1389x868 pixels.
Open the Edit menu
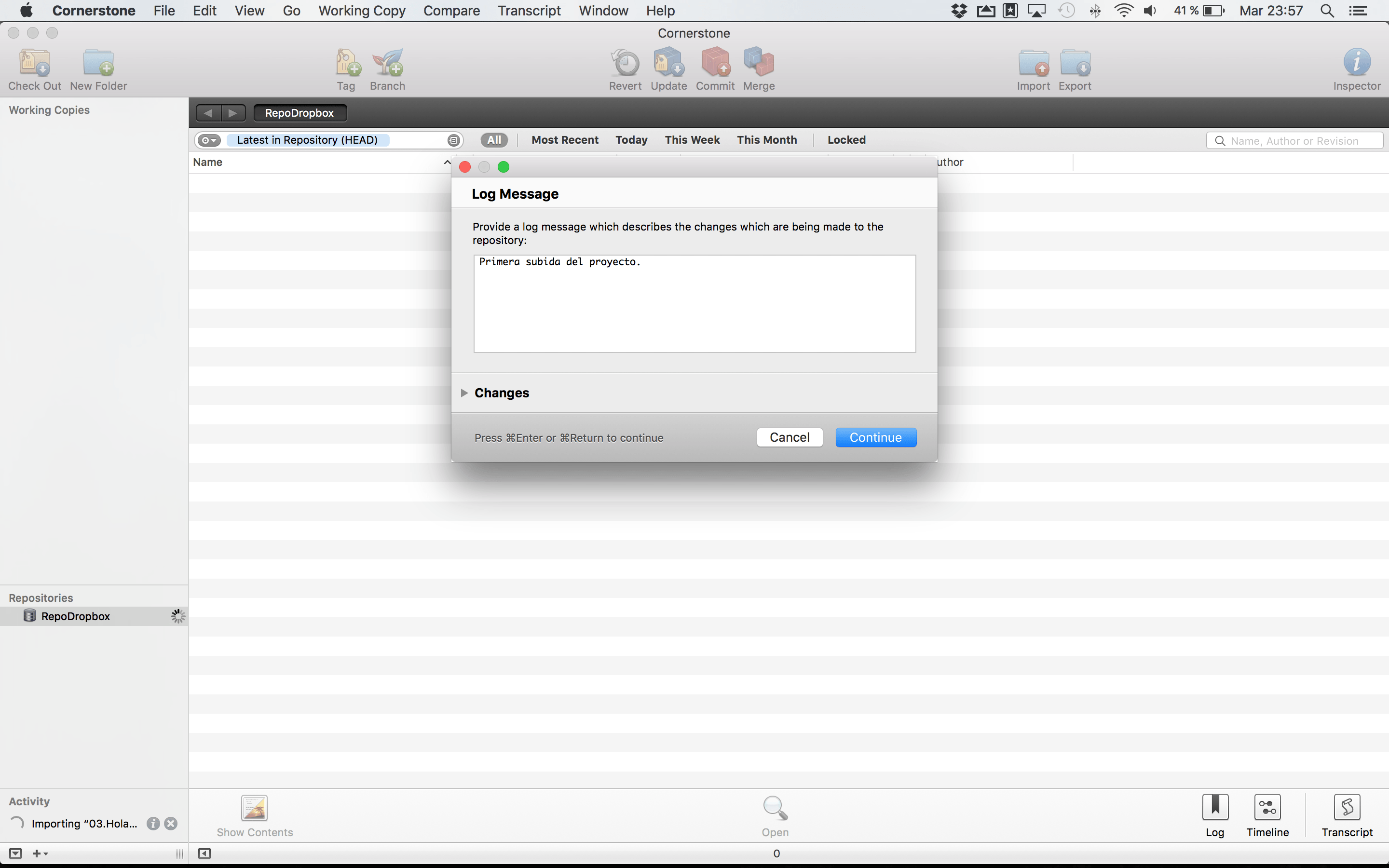click(204, 11)
